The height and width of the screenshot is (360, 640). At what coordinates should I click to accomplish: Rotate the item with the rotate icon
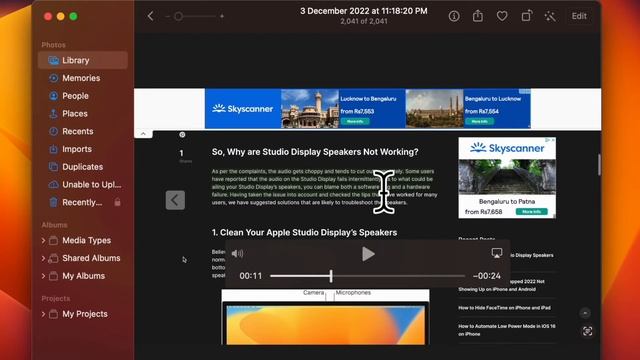527,16
